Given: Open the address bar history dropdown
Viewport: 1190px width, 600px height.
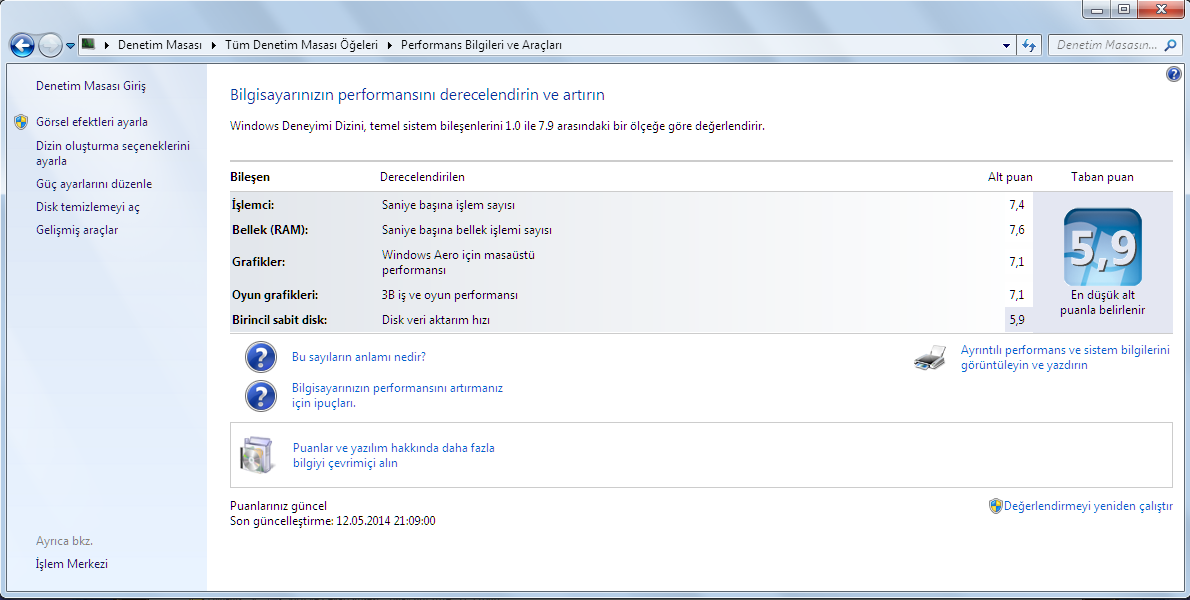Looking at the screenshot, I should click(1006, 46).
